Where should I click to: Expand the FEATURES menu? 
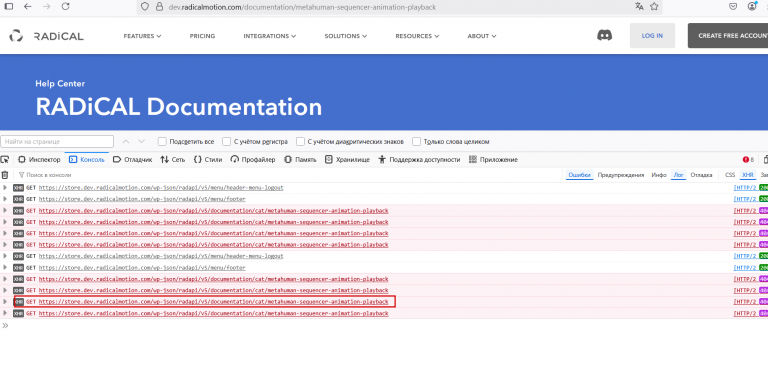(x=142, y=36)
